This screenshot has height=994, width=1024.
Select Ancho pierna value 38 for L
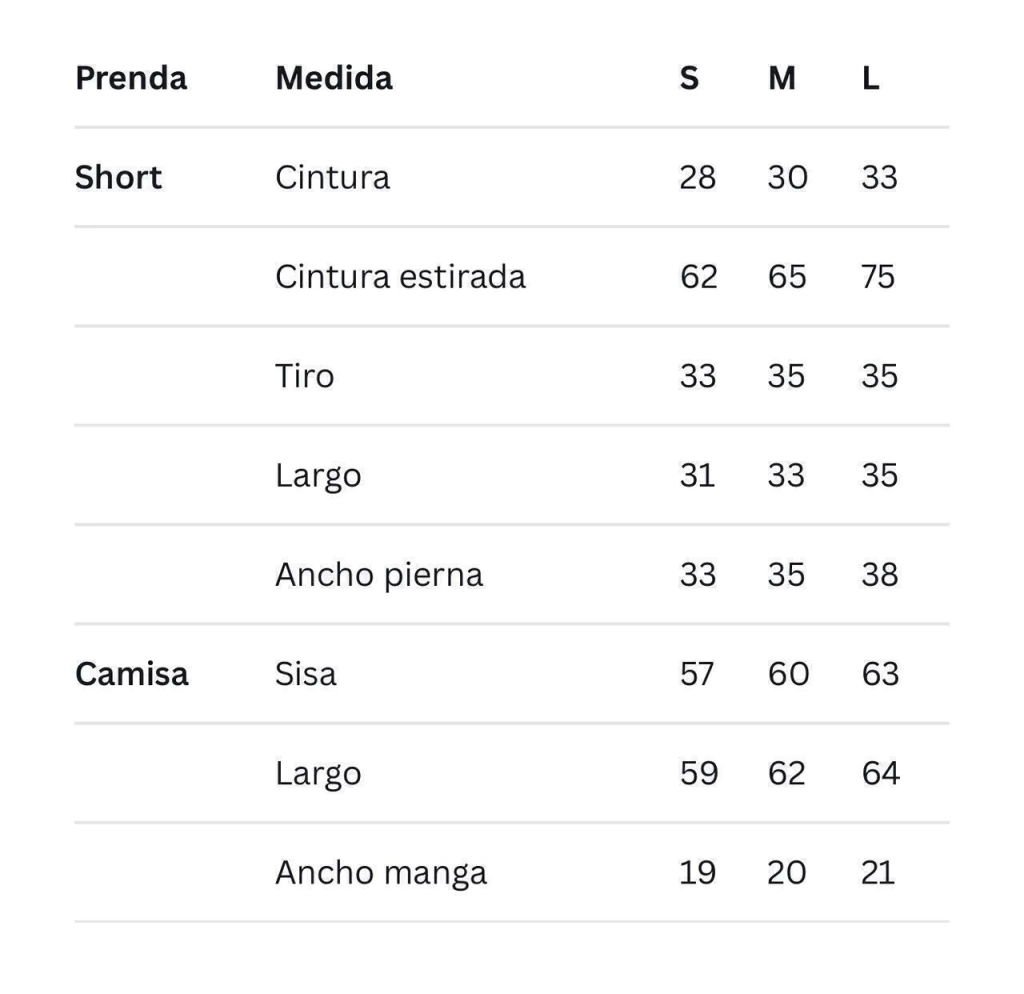pos(879,575)
